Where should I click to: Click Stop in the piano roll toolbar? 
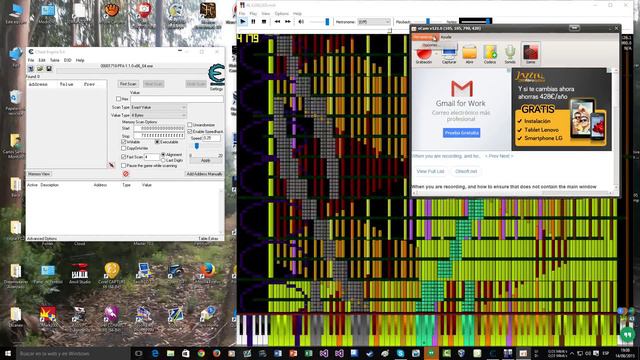[264, 22]
